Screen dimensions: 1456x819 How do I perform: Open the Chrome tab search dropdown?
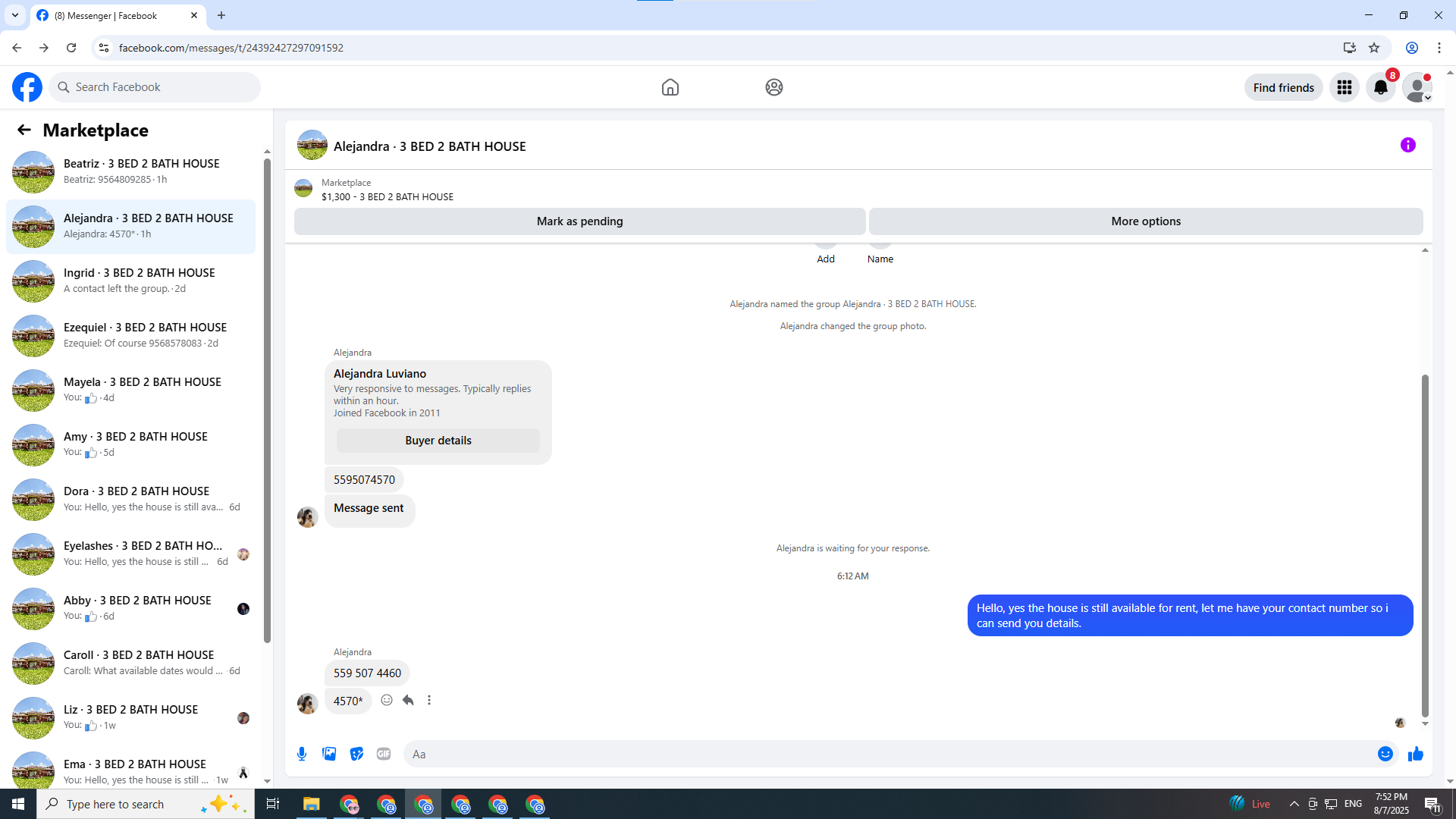coord(15,15)
